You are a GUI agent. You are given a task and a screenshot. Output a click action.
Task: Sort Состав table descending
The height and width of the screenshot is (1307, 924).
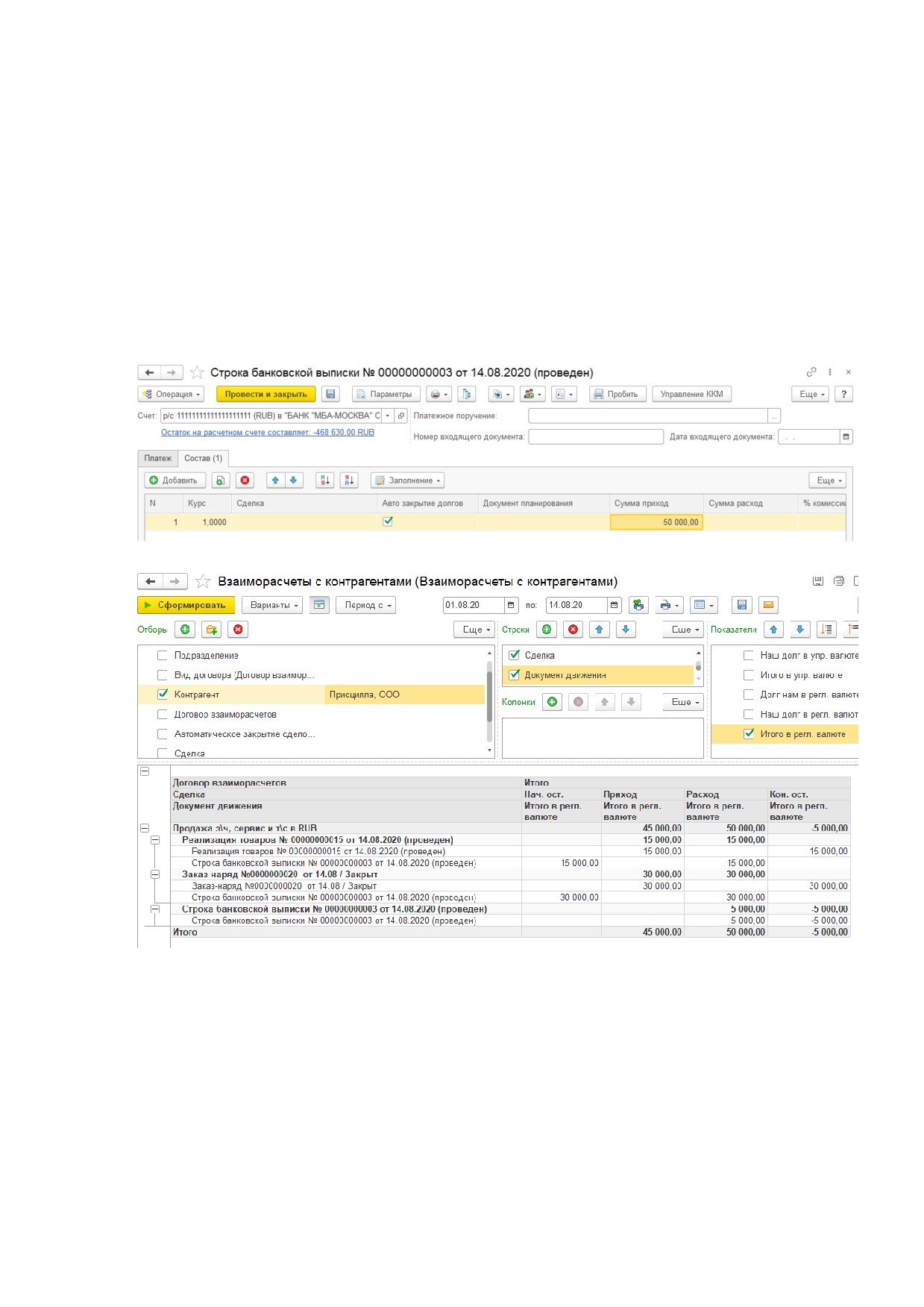[349, 480]
